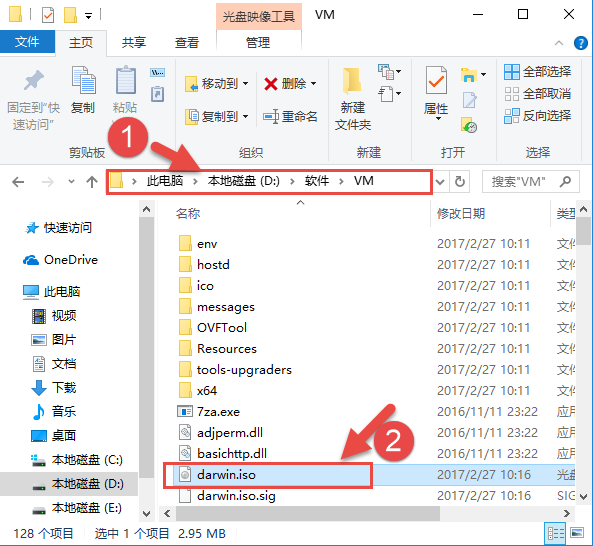Viewport: 593px width, 546px height.
Task: Click the Paste clipboard icon
Action: click(125, 81)
